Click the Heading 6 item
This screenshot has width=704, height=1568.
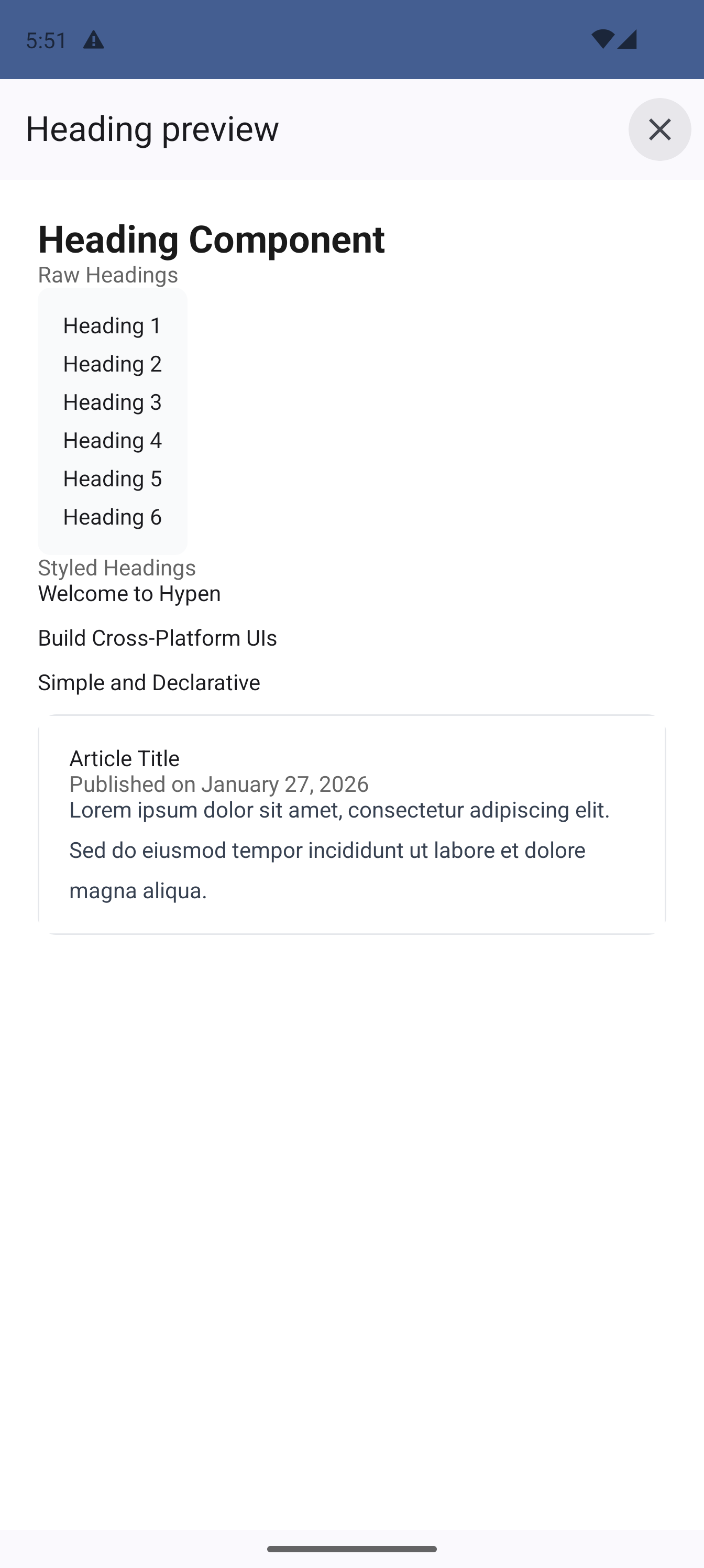coord(113,517)
